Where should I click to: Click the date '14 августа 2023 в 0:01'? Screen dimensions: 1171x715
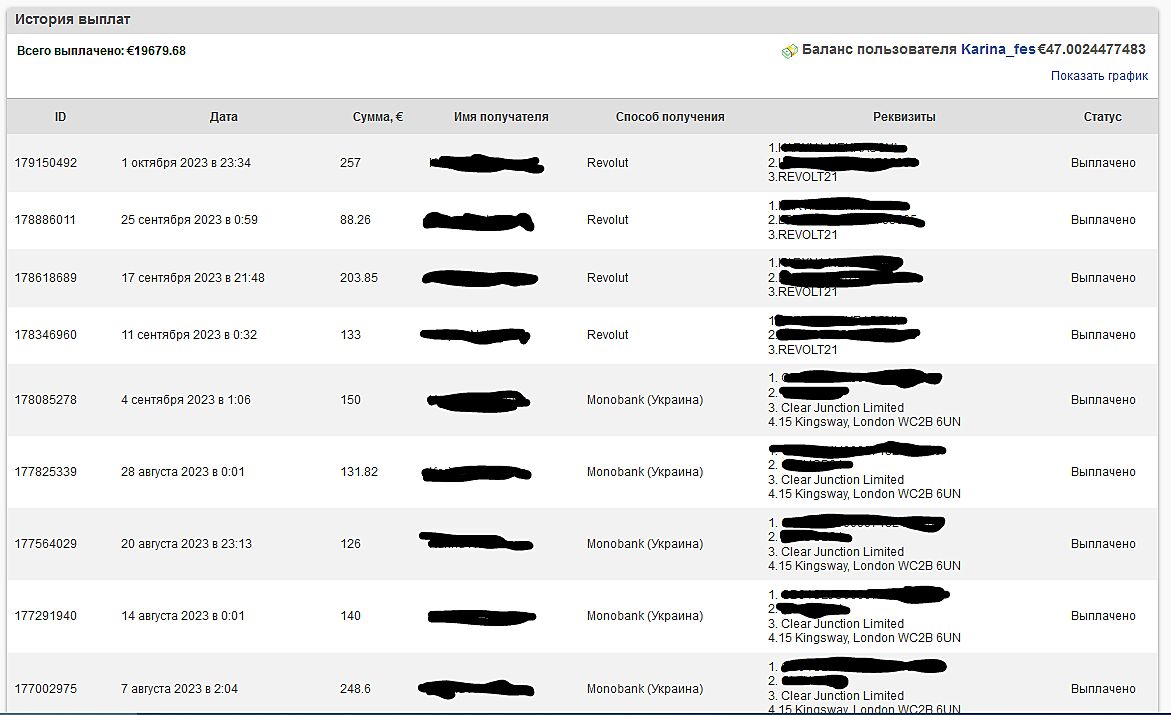click(x=183, y=616)
